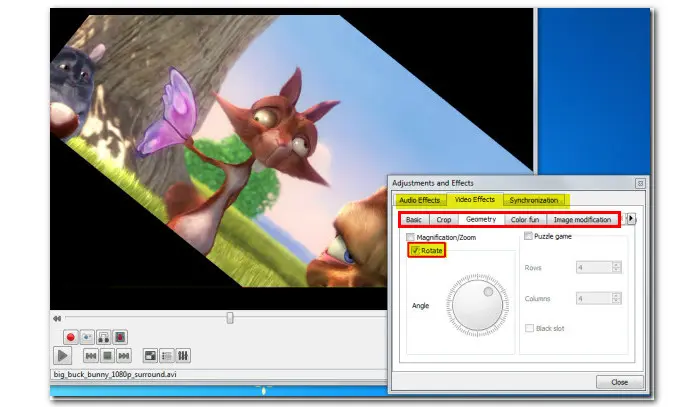700x407 pixels.
Task: Click the Columns spin box field
Action: click(x=599, y=298)
